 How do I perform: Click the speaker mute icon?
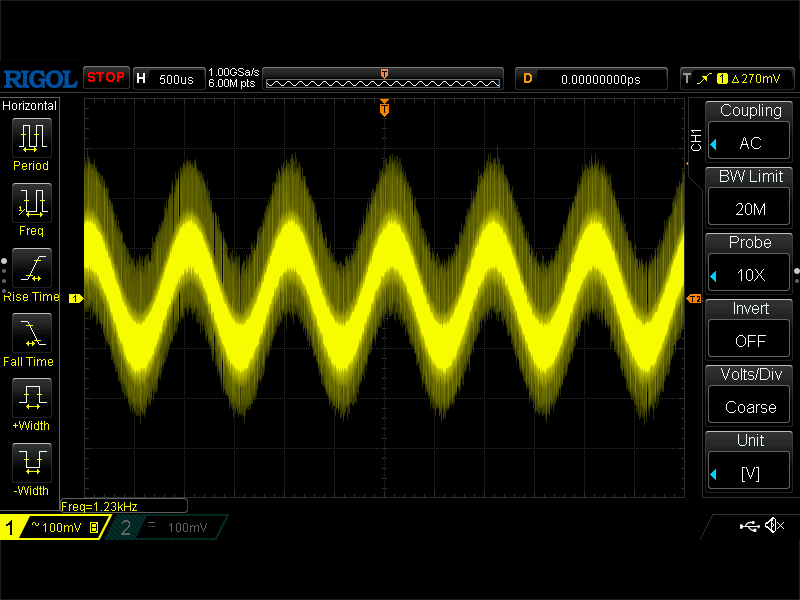pos(773,526)
